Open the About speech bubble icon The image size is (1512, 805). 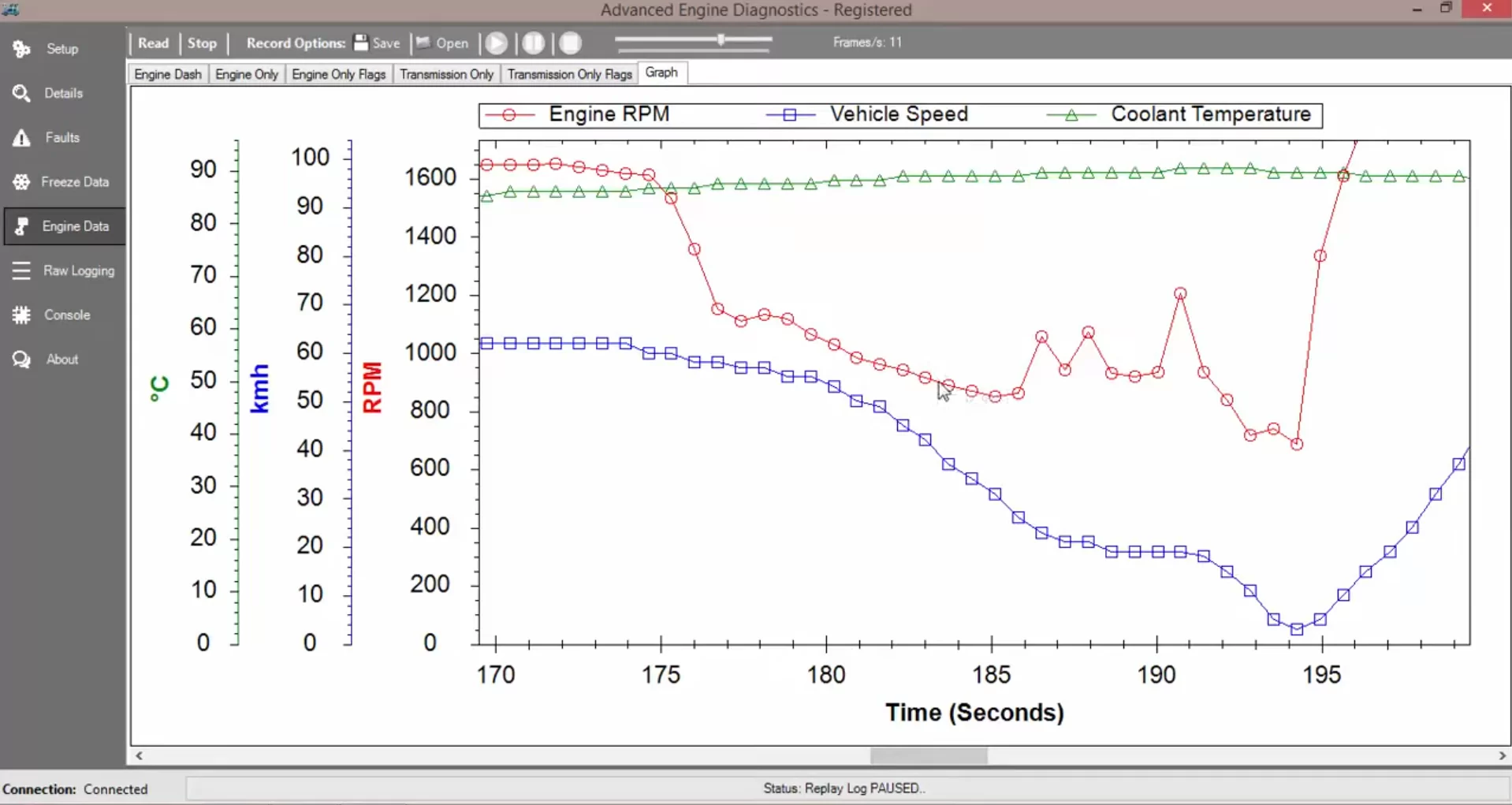21,360
